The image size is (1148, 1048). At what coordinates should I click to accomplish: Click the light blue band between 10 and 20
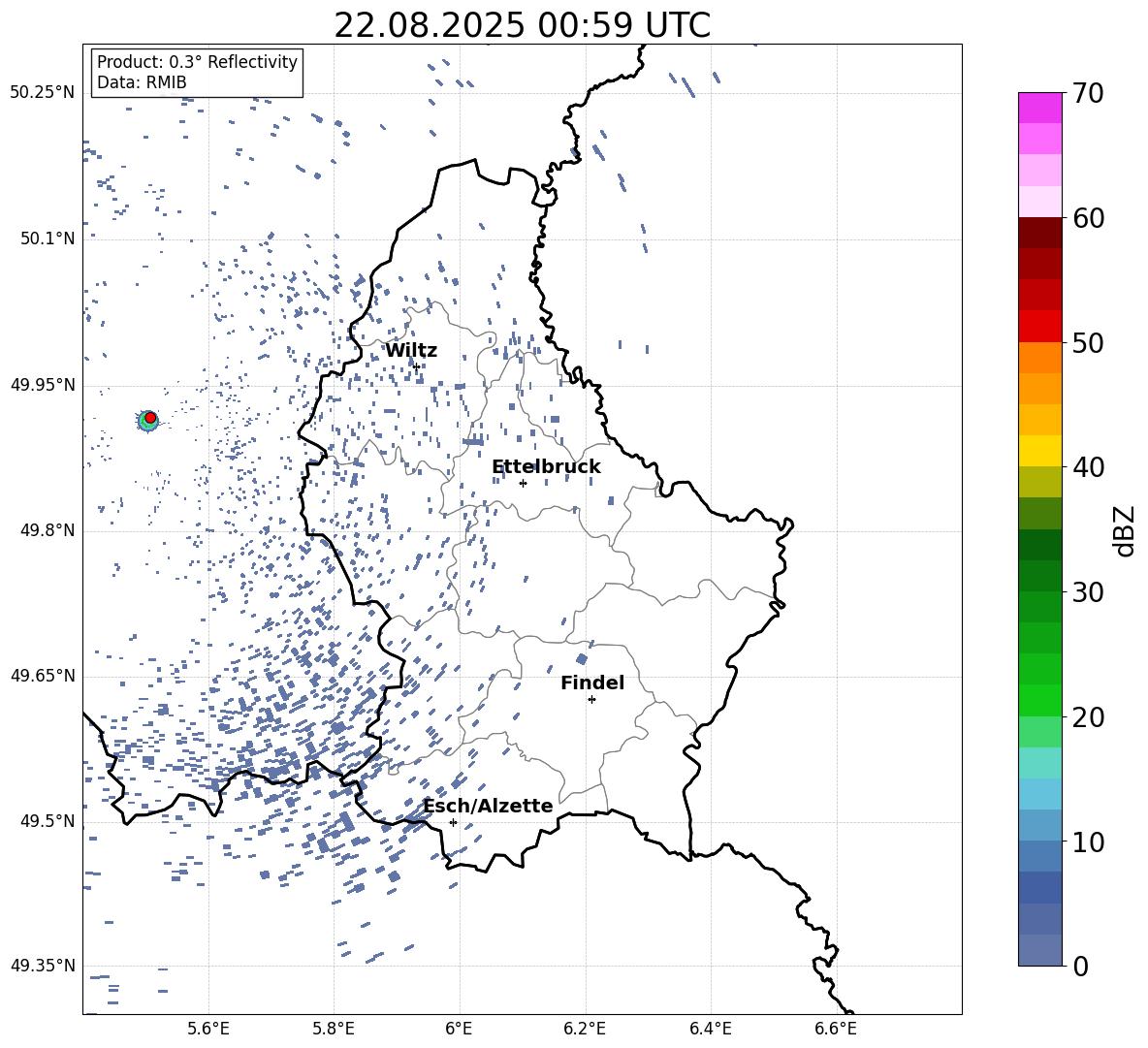[x=1040, y=794]
